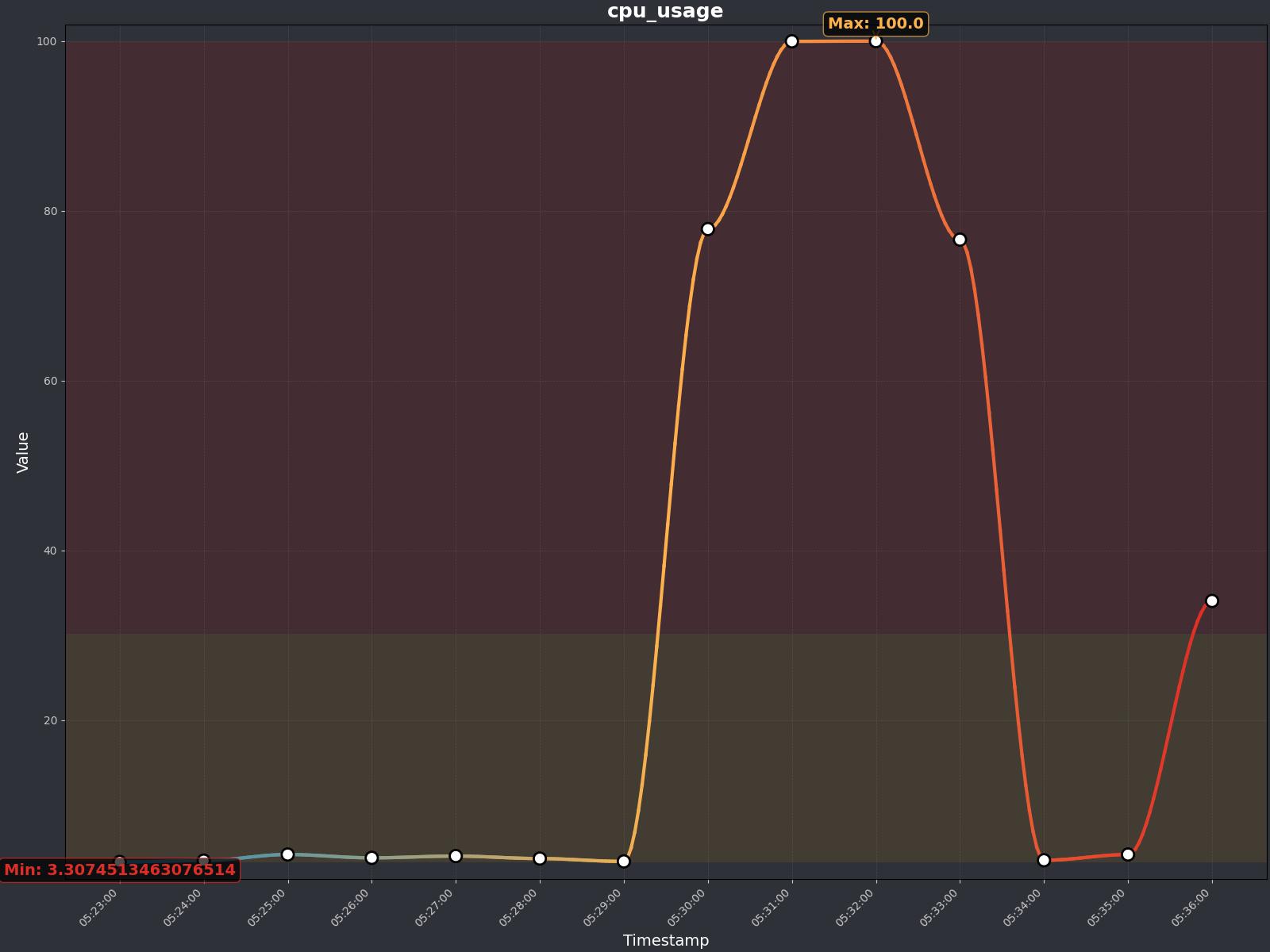Viewport: 1270px width, 952px height.
Task: Click the Timestamp x-axis label
Action: tap(665, 940)
